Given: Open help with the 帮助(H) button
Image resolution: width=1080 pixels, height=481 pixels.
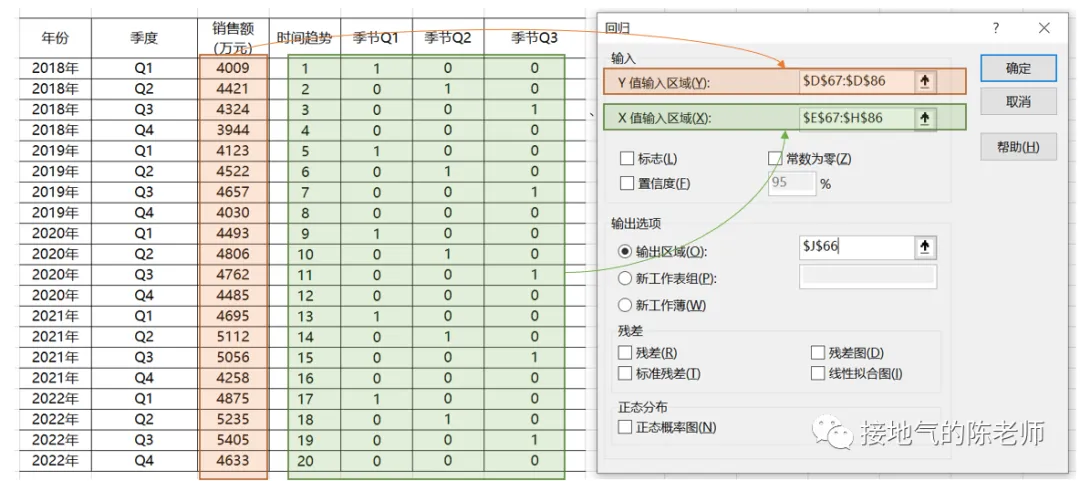Looking at the screenshot, I should pyautogui.click(x=1018, y=147).
